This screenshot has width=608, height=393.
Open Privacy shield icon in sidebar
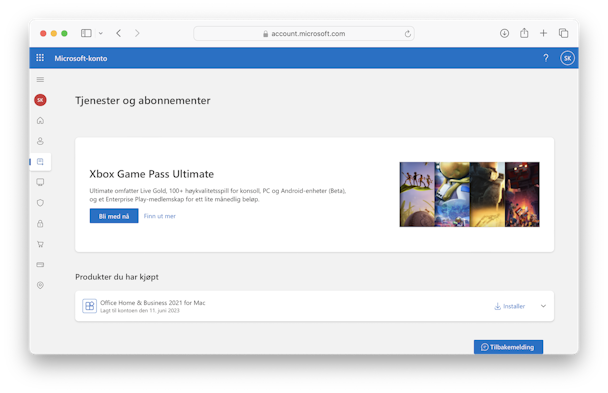coord(40,203)
